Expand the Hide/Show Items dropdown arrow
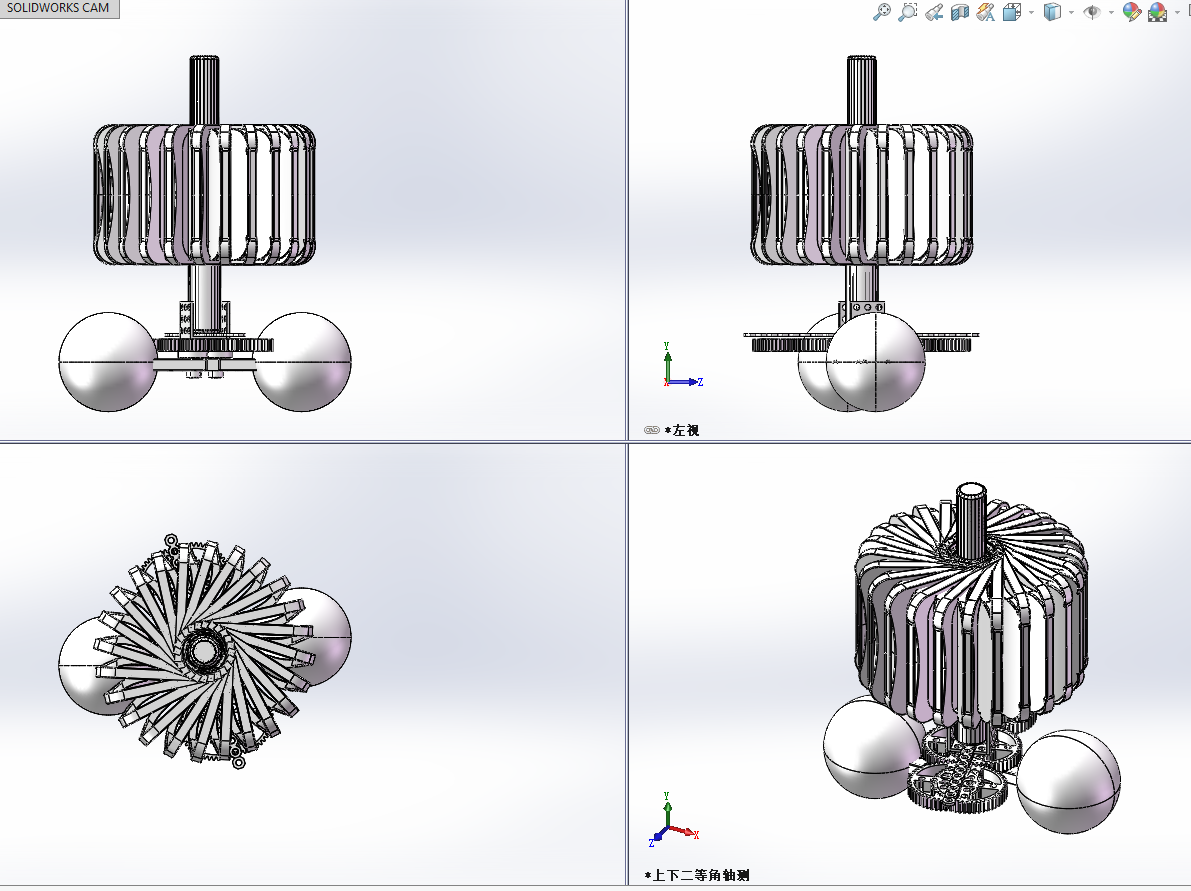This screenshot has height=891, width=1191. coord(1111,12)
